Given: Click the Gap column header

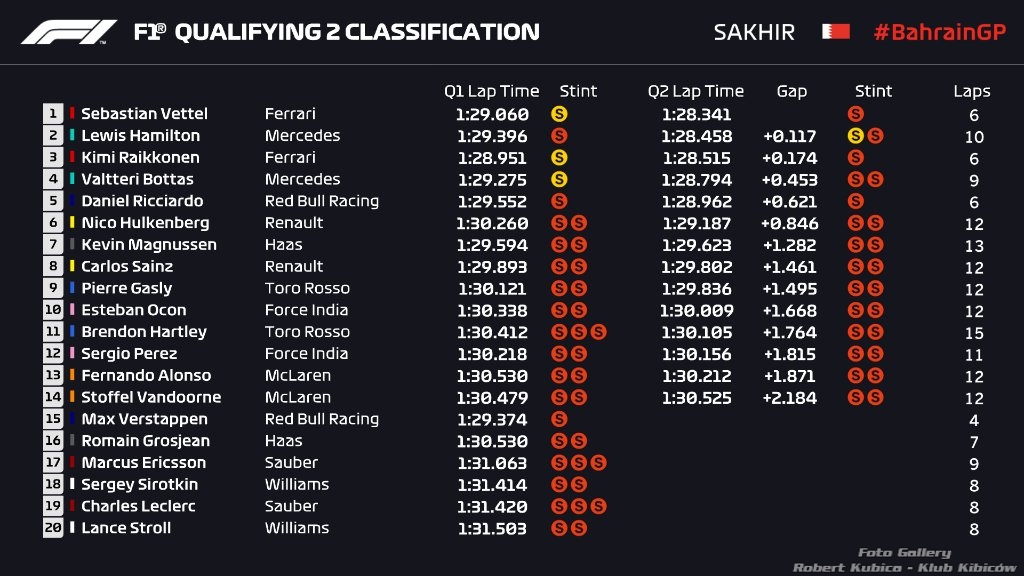Looking at the screenshot, I should tap(791, 91).
